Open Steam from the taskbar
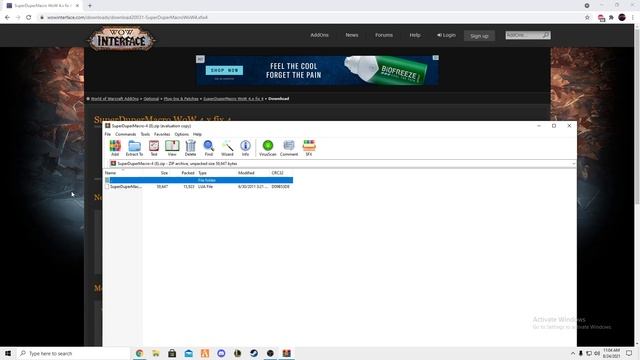 253,353
